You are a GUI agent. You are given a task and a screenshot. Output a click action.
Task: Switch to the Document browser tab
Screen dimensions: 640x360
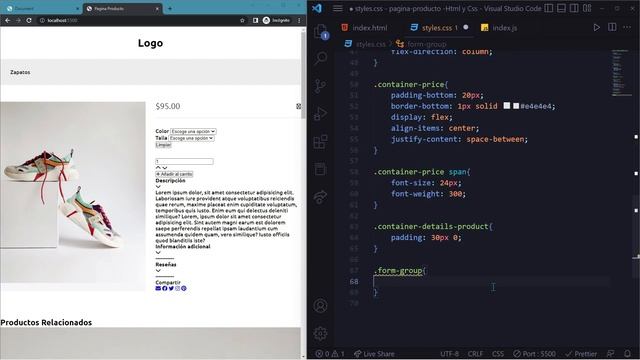coord(41,8)
